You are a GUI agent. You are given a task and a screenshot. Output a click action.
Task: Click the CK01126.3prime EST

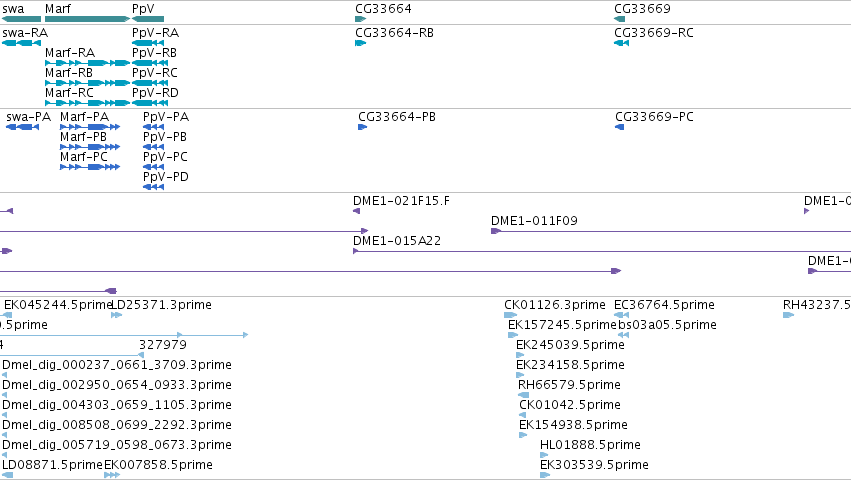510,315
